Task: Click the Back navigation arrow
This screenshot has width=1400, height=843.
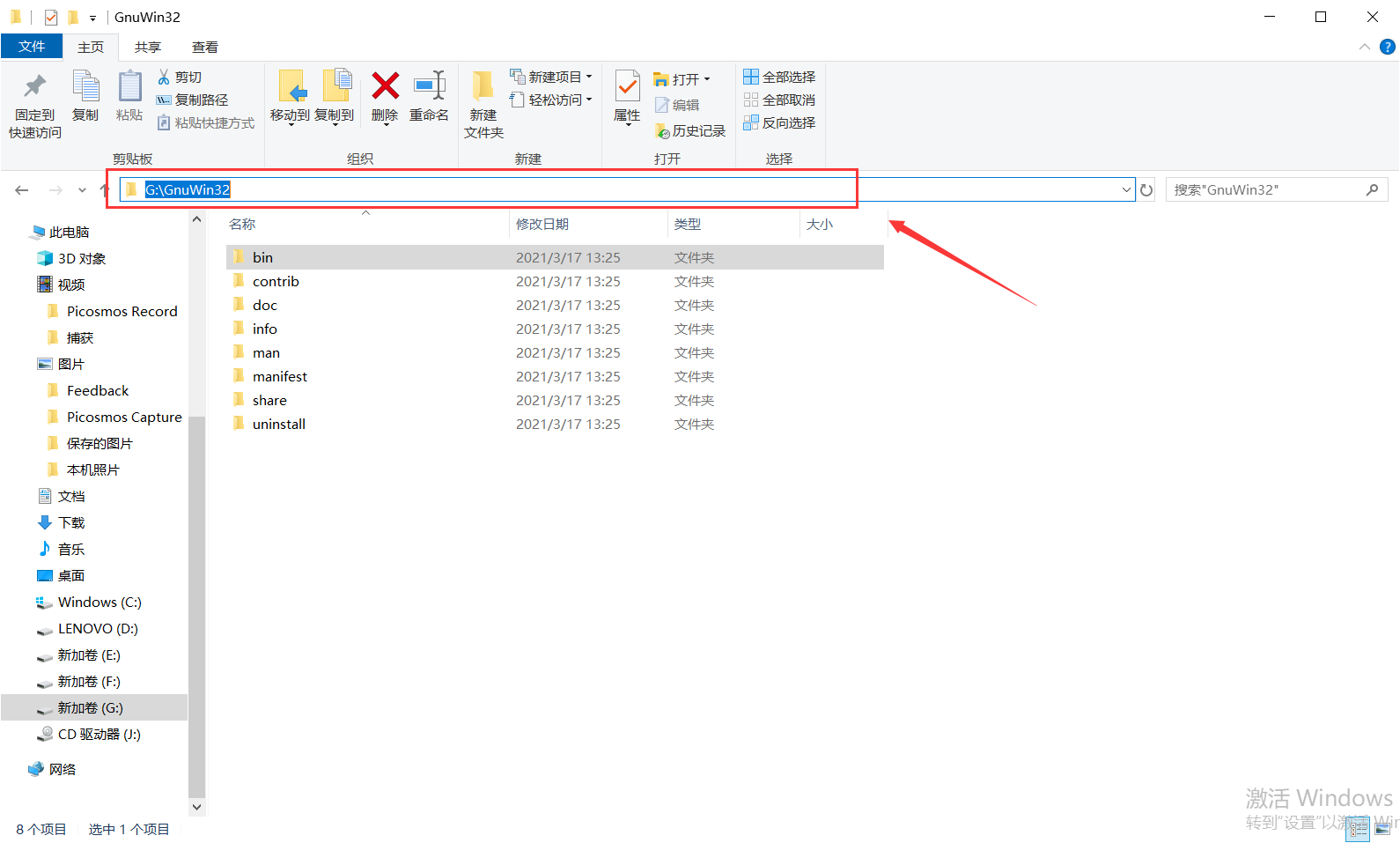Action: pyautogui.click(x=22, y=190)
